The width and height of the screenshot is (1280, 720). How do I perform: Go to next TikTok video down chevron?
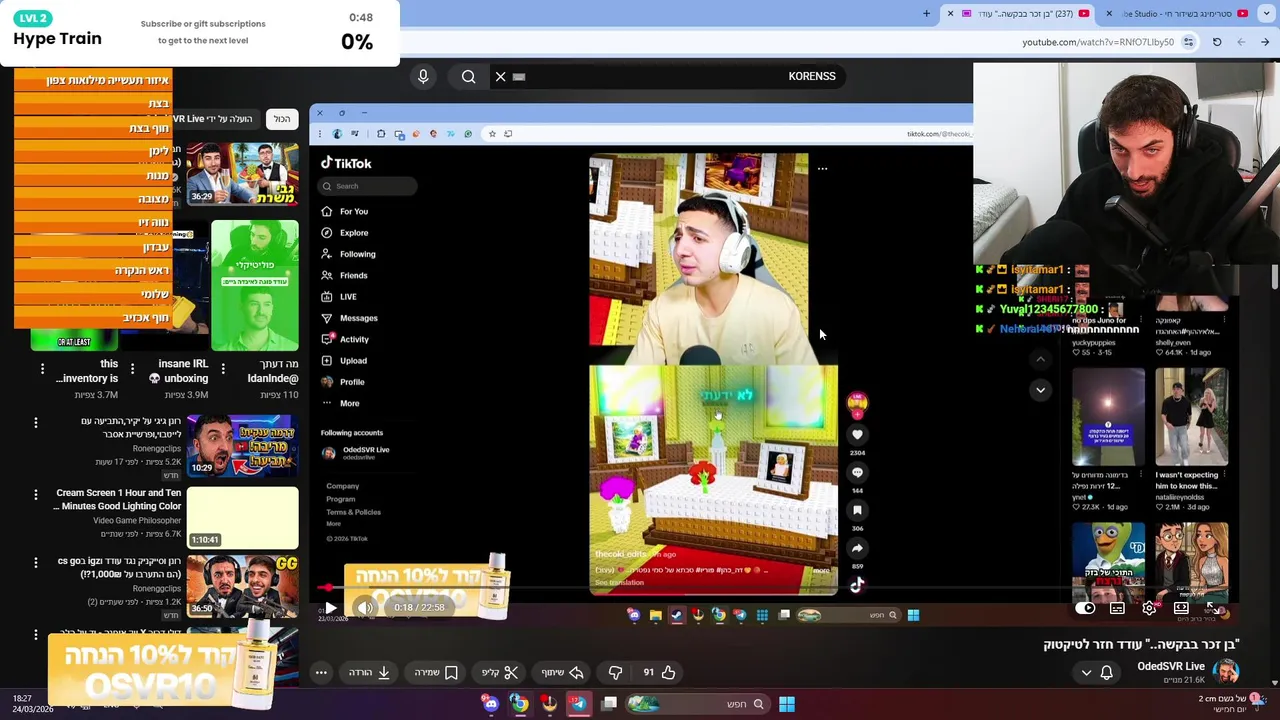1040,390
